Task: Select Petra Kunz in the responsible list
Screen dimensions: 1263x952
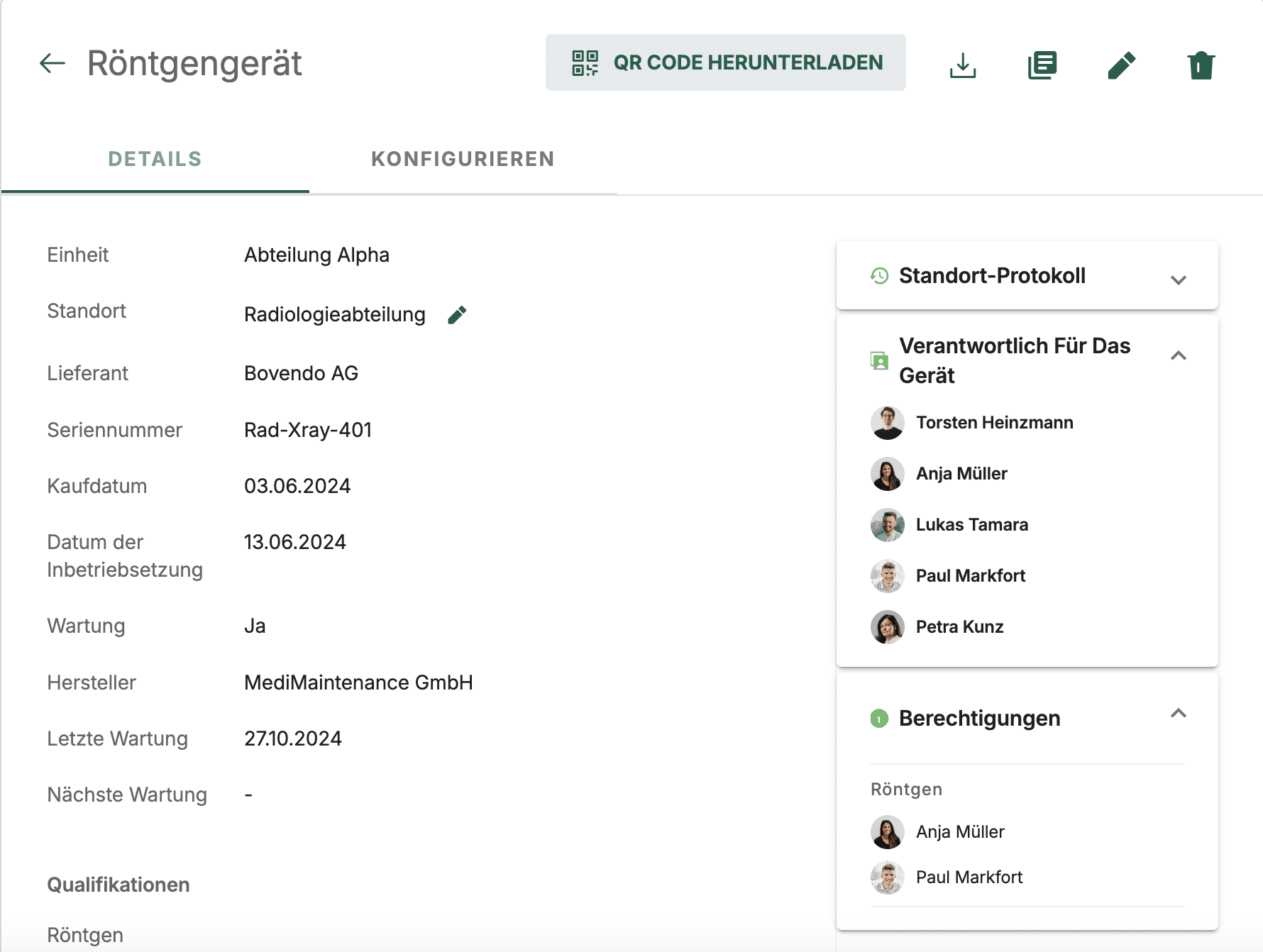Action: 959,627
